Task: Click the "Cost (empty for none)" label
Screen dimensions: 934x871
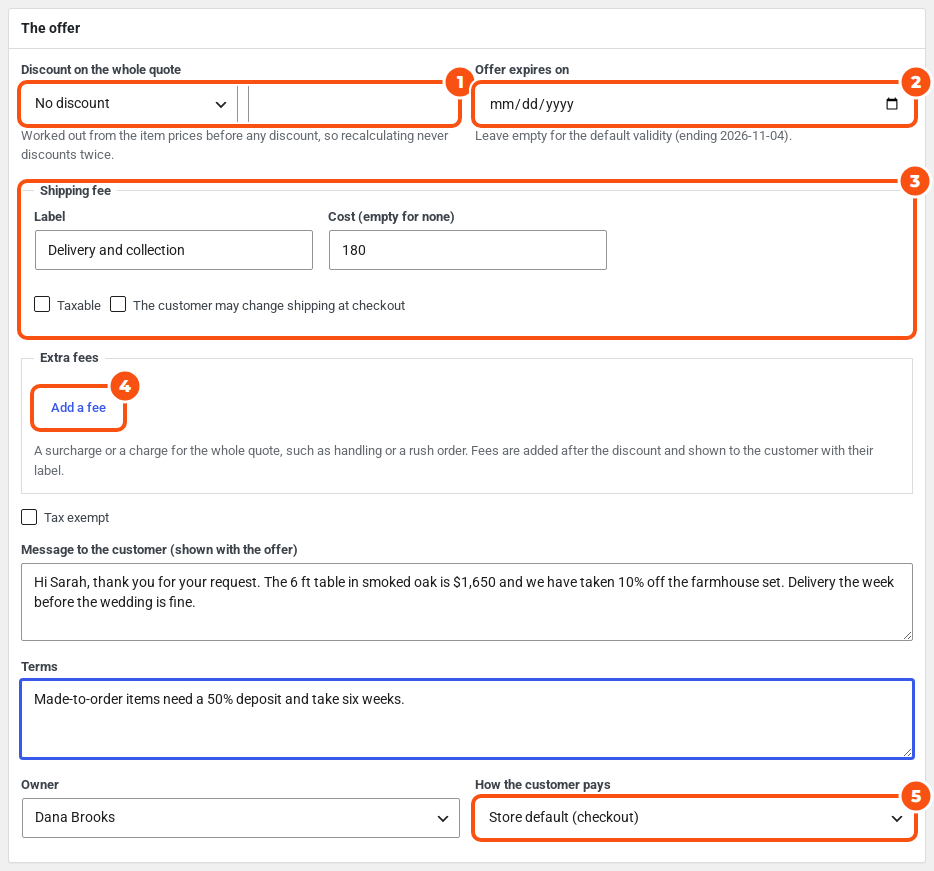Action: (391, 217)
